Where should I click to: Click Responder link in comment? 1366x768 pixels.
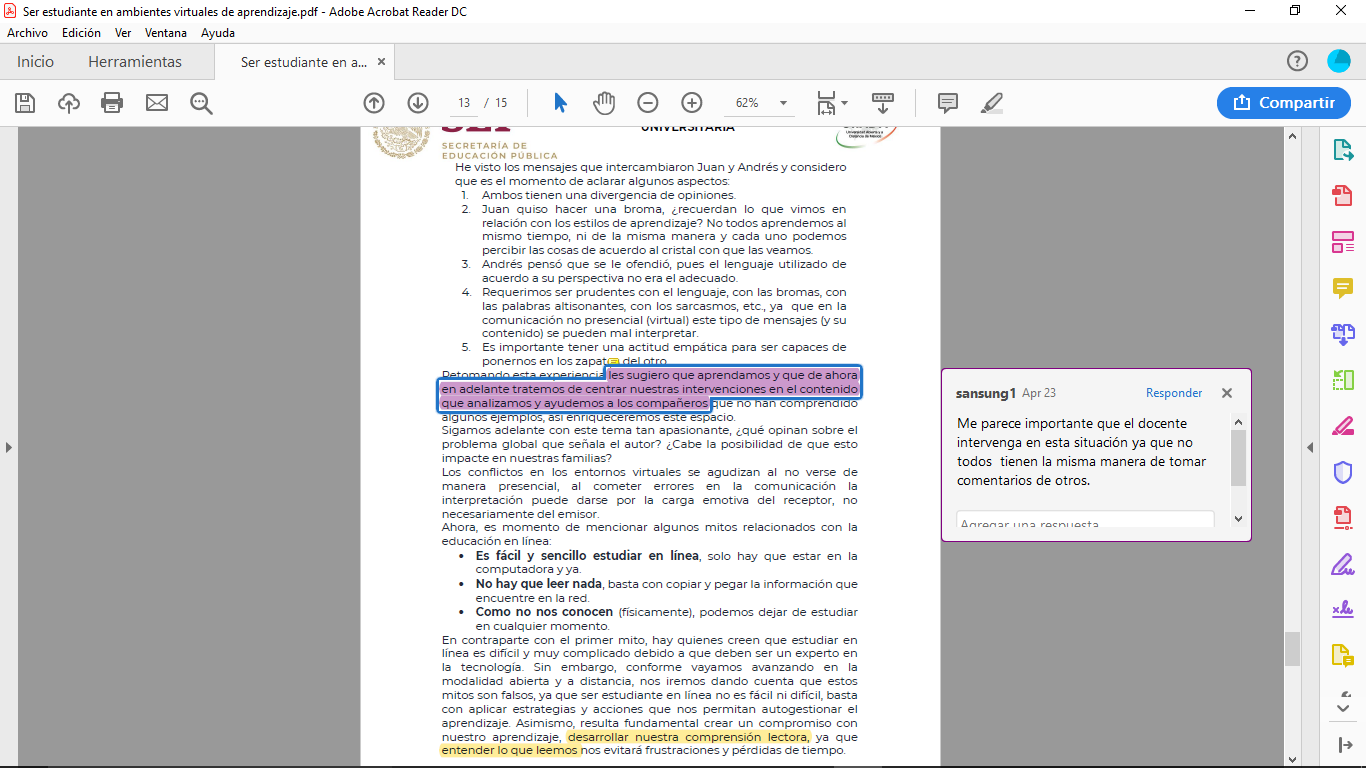point(1174,394)
